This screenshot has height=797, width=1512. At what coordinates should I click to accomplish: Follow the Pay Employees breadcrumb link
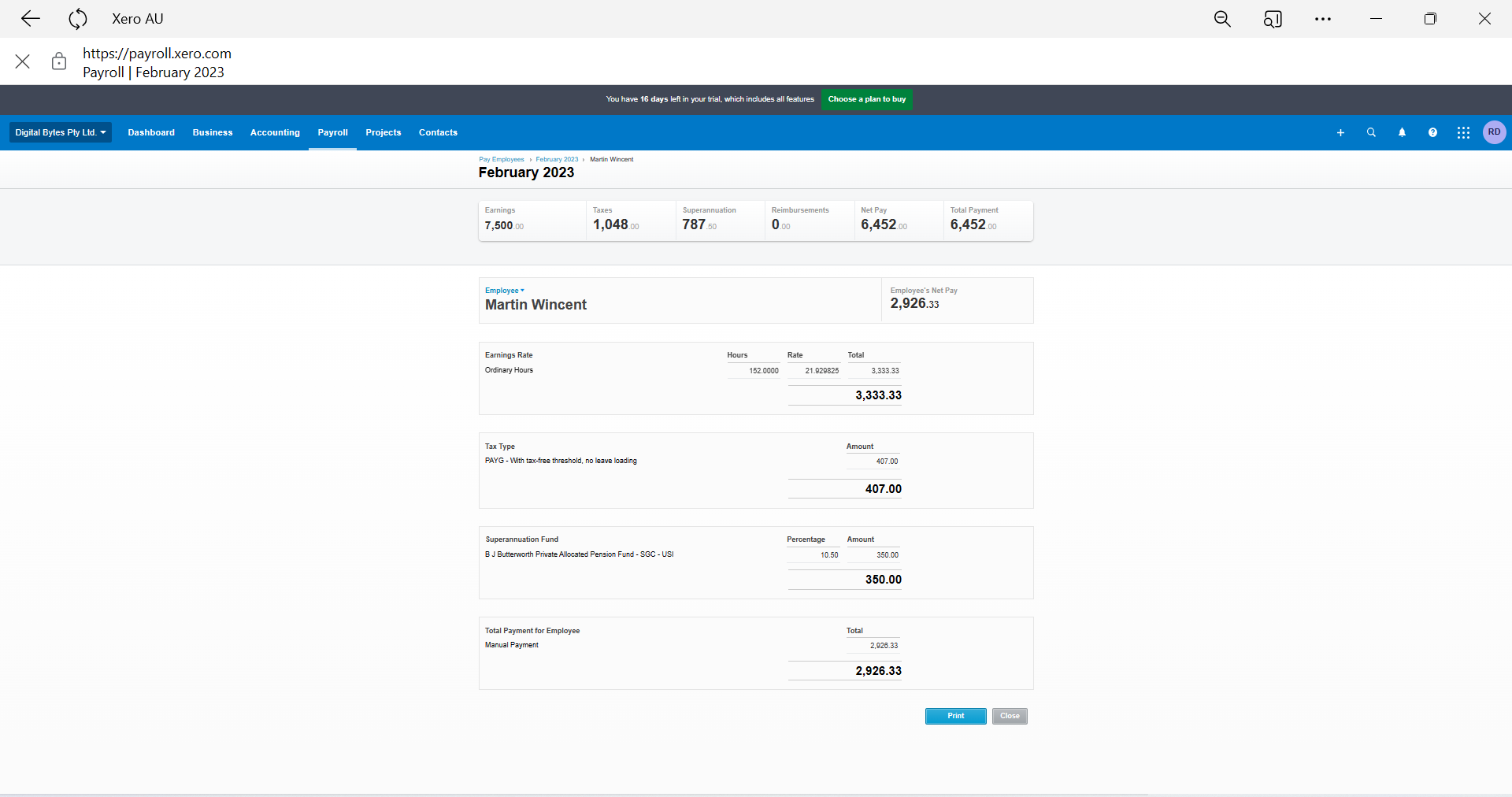pyautogui.click(x=502, y=159)
